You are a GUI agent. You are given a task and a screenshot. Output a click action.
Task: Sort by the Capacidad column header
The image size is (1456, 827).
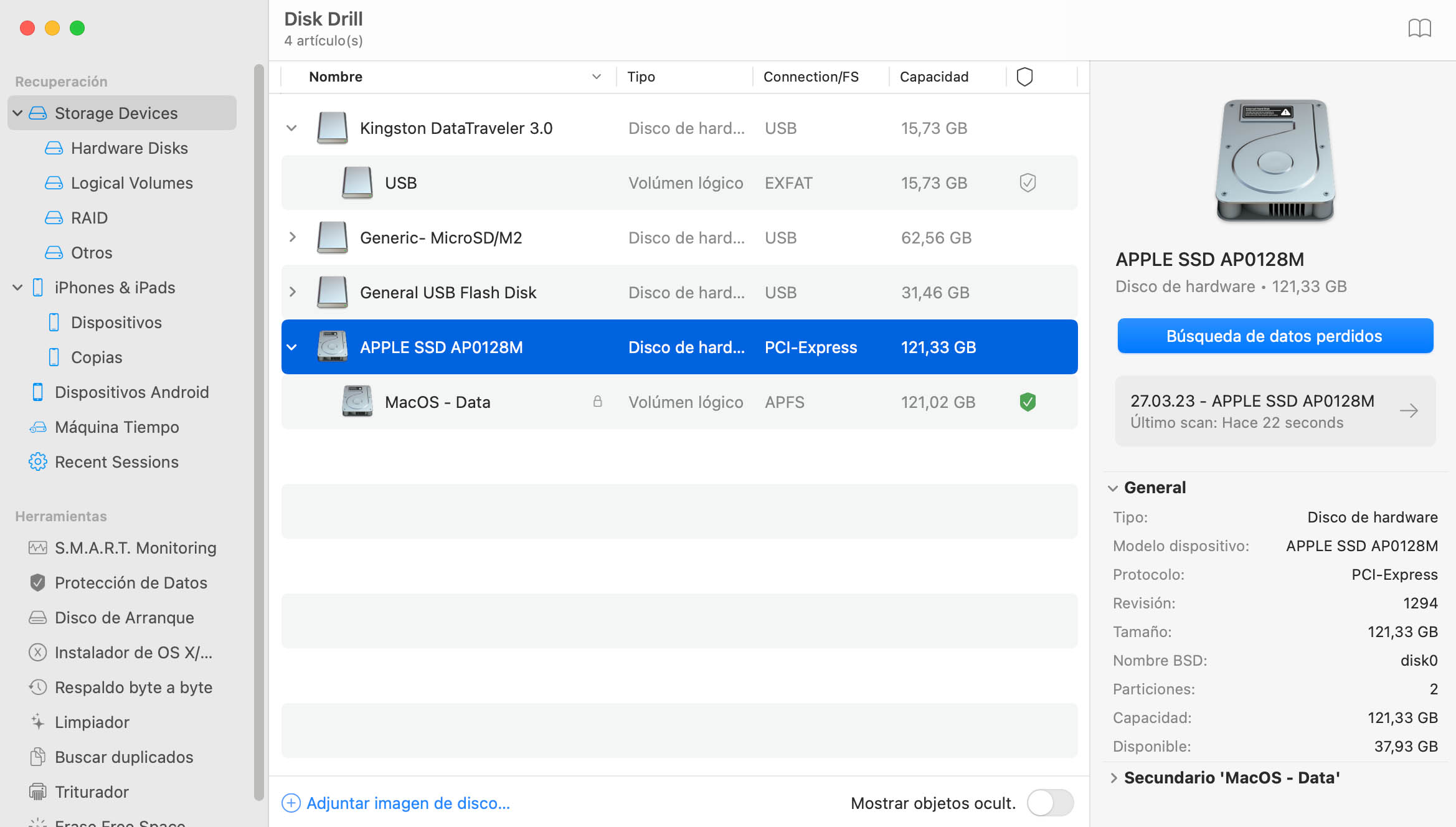(x=934, y=77)
